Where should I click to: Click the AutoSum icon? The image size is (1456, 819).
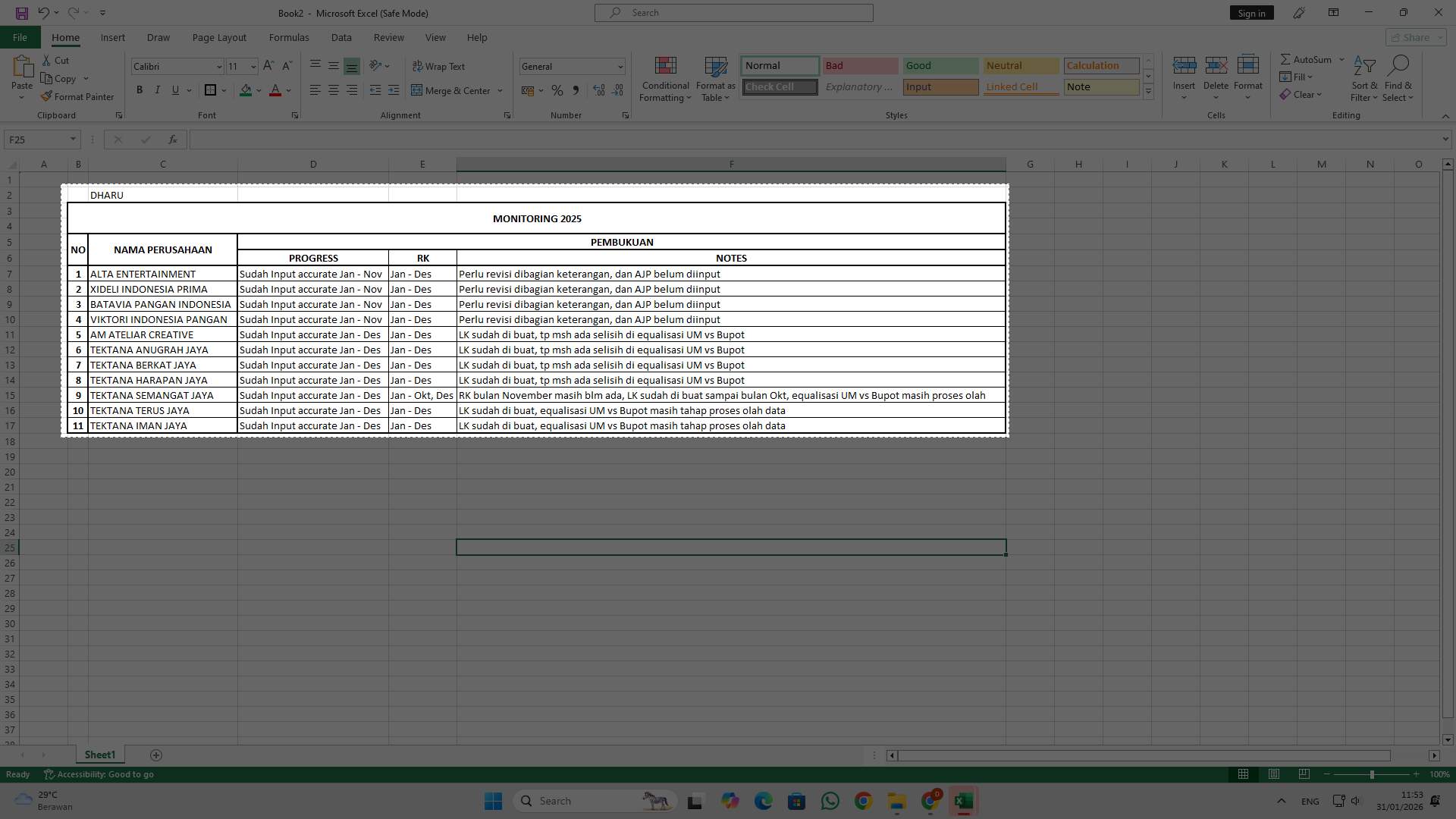(x=1288, y=58)
